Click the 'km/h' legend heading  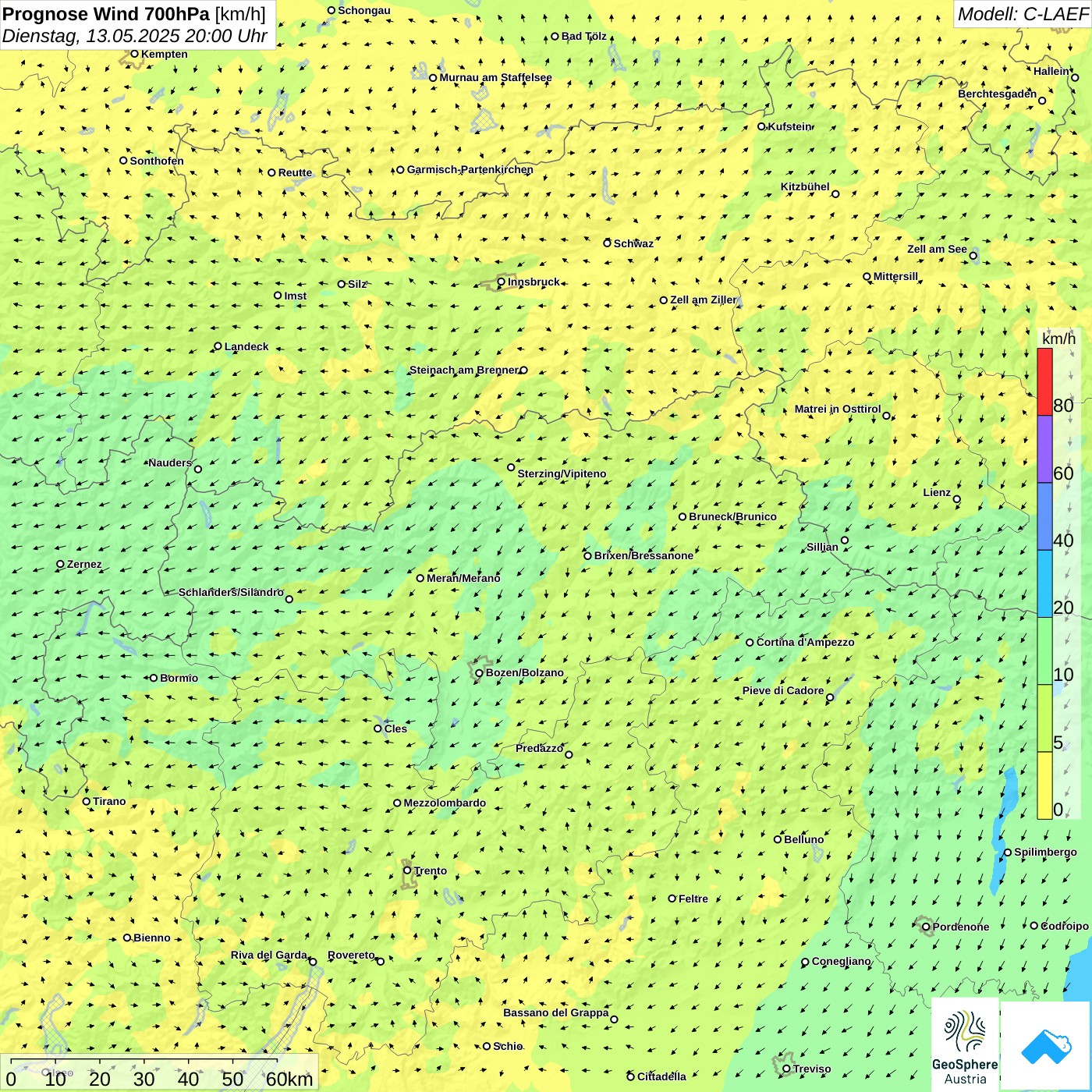coord(1058,339)
